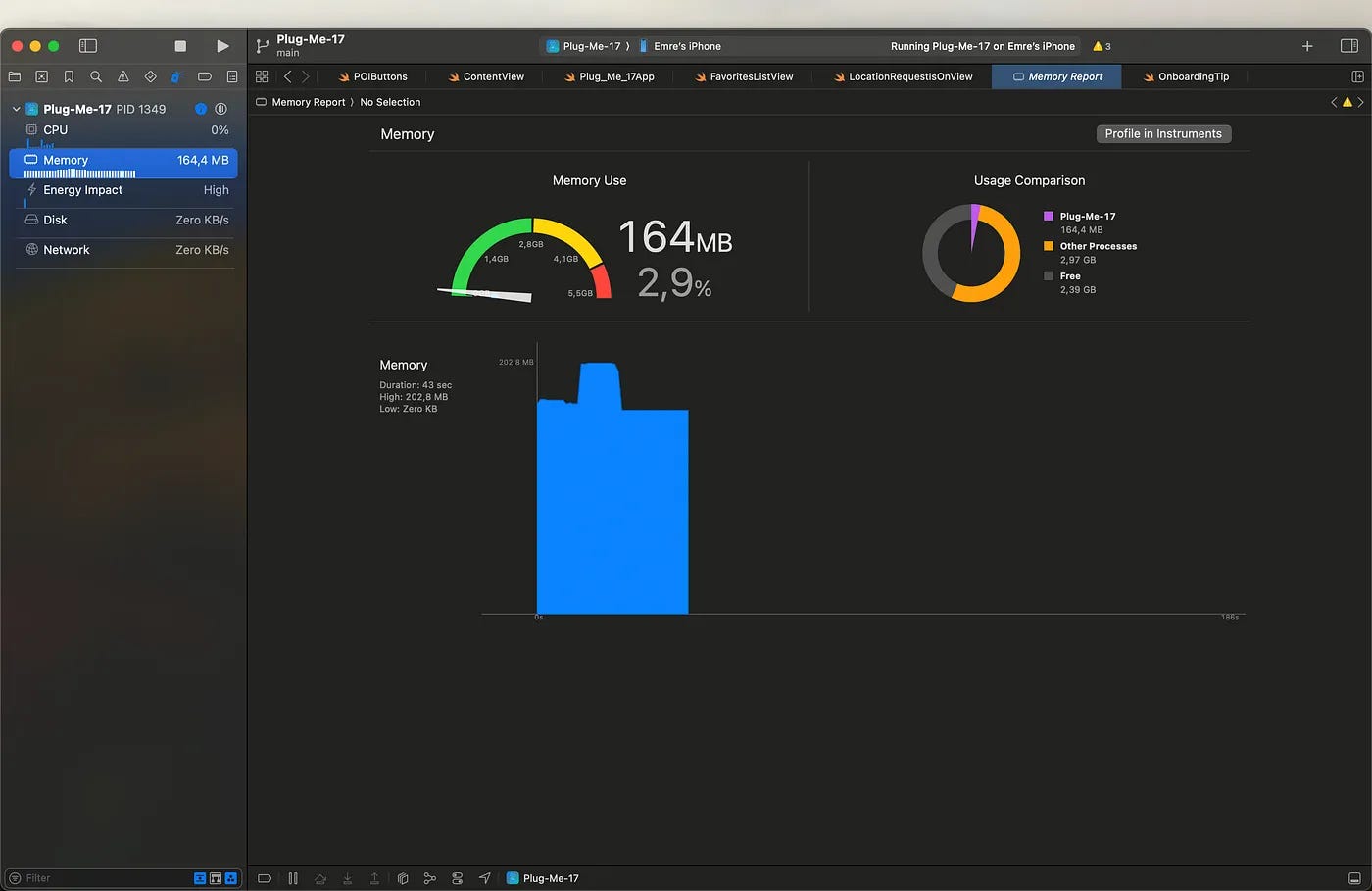Open the Report navigator icon
Screen dimensions: 1372x891
(x=232, y=76)
